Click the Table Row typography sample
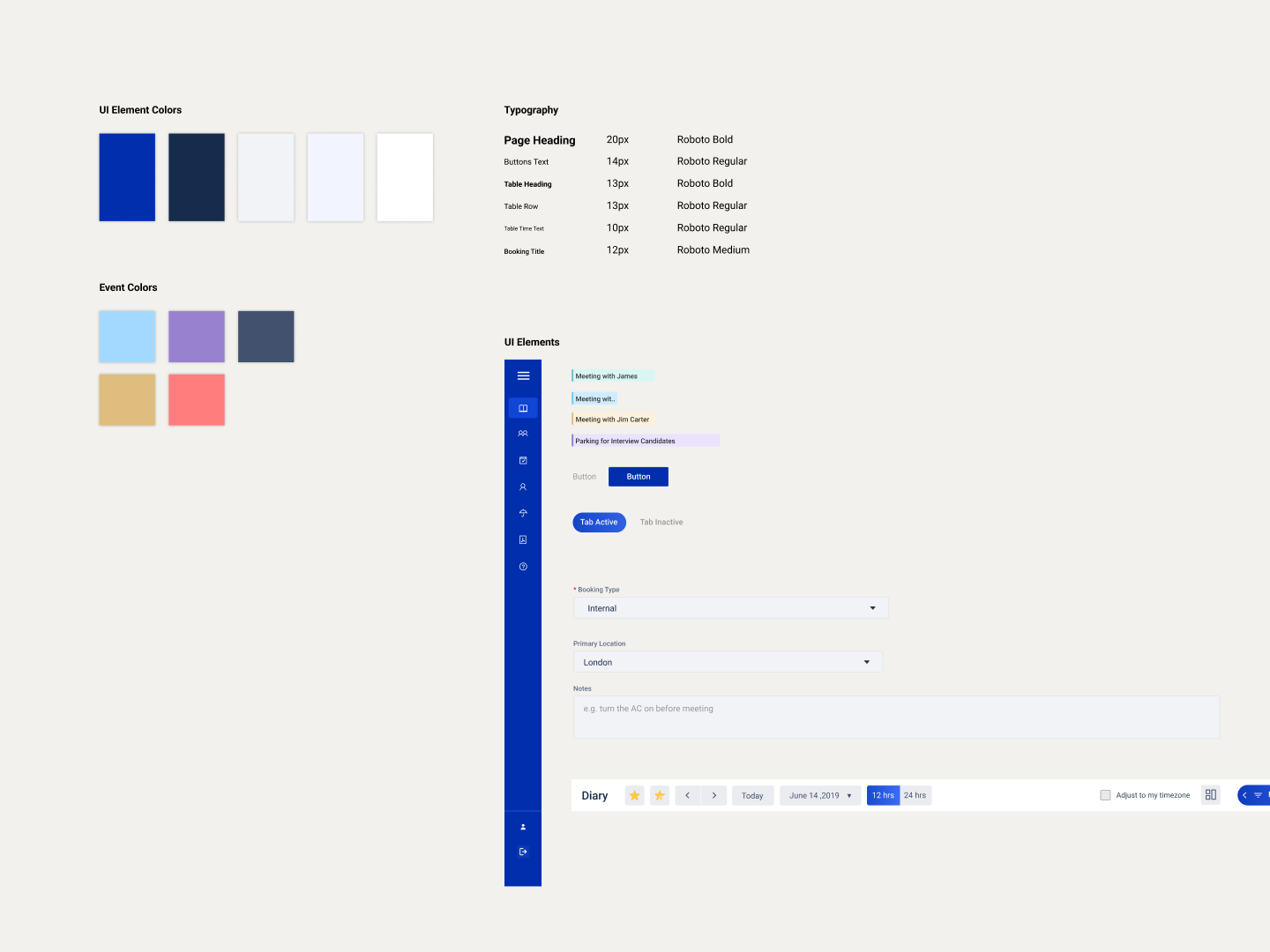1270x952 pixels. [x=521, y=206]
